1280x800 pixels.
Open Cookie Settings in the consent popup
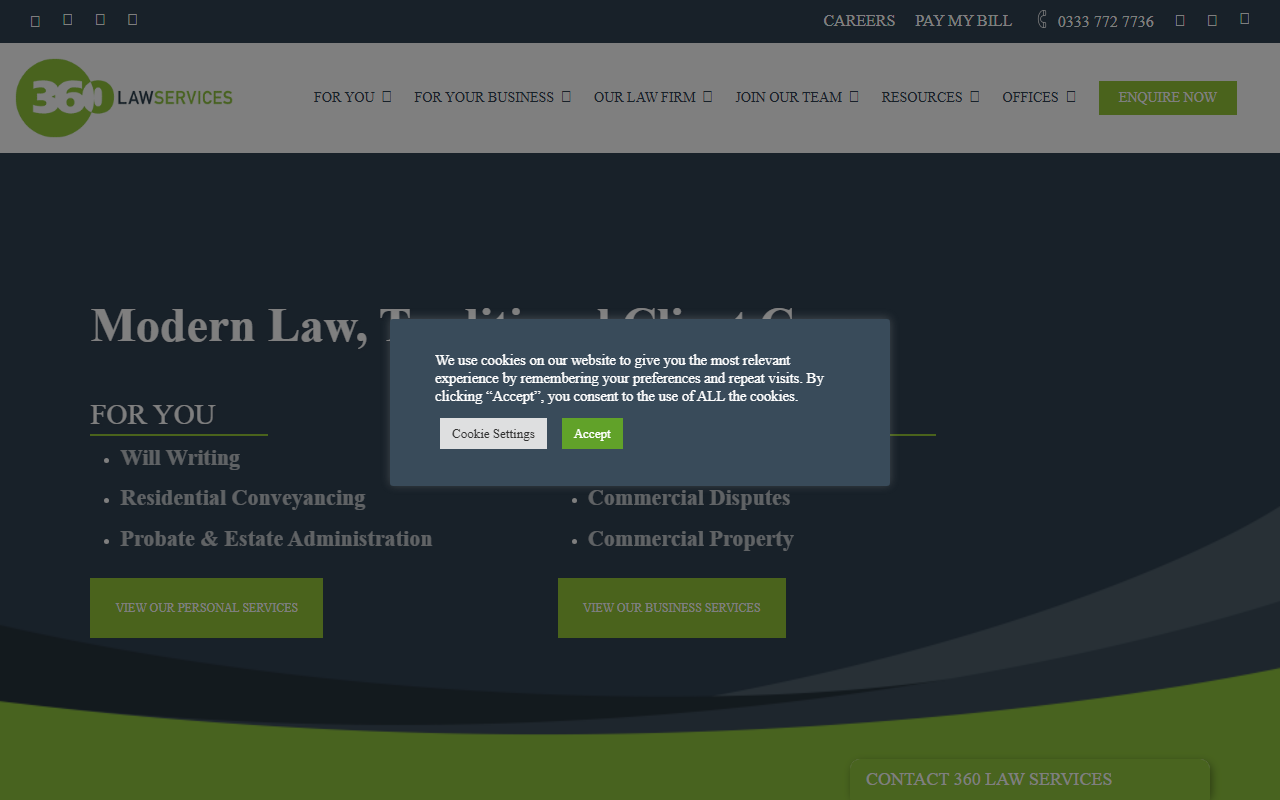(x=493, y=434)
